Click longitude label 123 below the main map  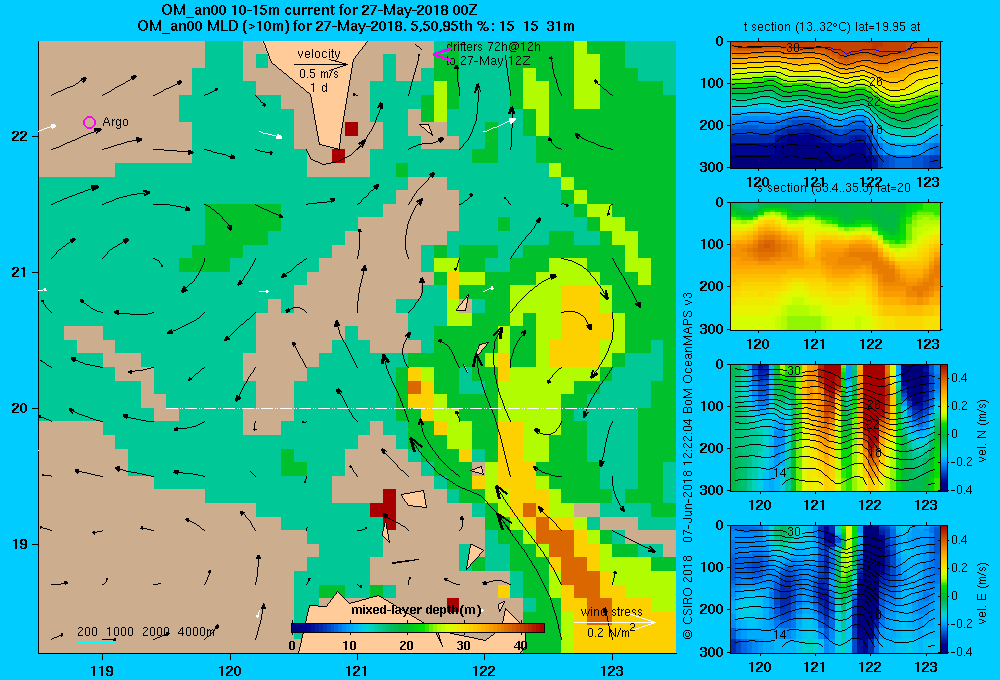tap(612, 670)
